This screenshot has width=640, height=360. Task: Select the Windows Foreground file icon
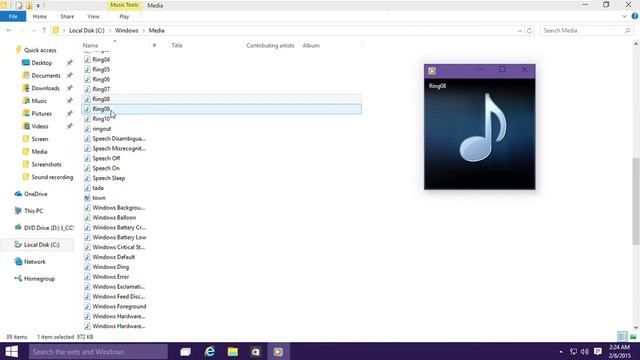(87, 307)
